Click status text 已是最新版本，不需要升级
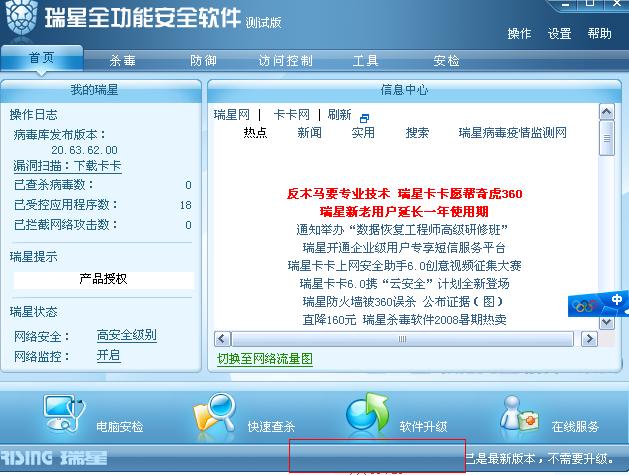This screenshot has height=475, width=629. coord(540,458)
